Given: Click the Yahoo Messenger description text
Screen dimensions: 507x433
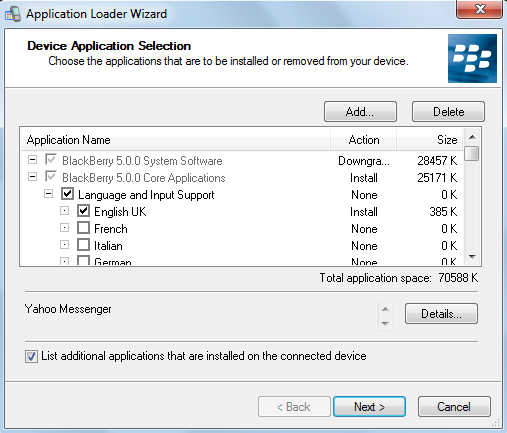Looking at the screenshot, I should pos(68,309).
